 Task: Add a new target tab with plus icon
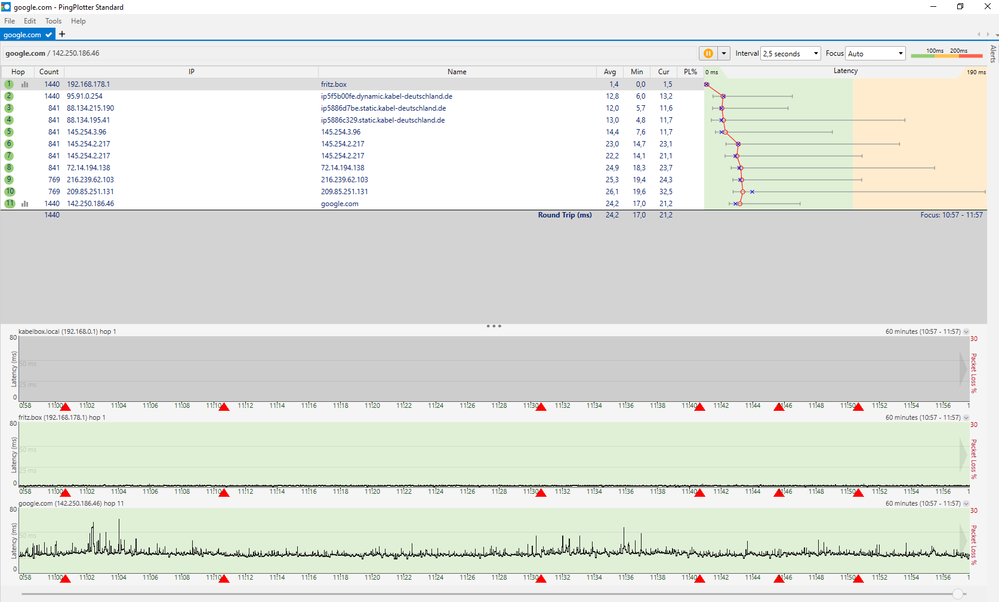point(62,34)
